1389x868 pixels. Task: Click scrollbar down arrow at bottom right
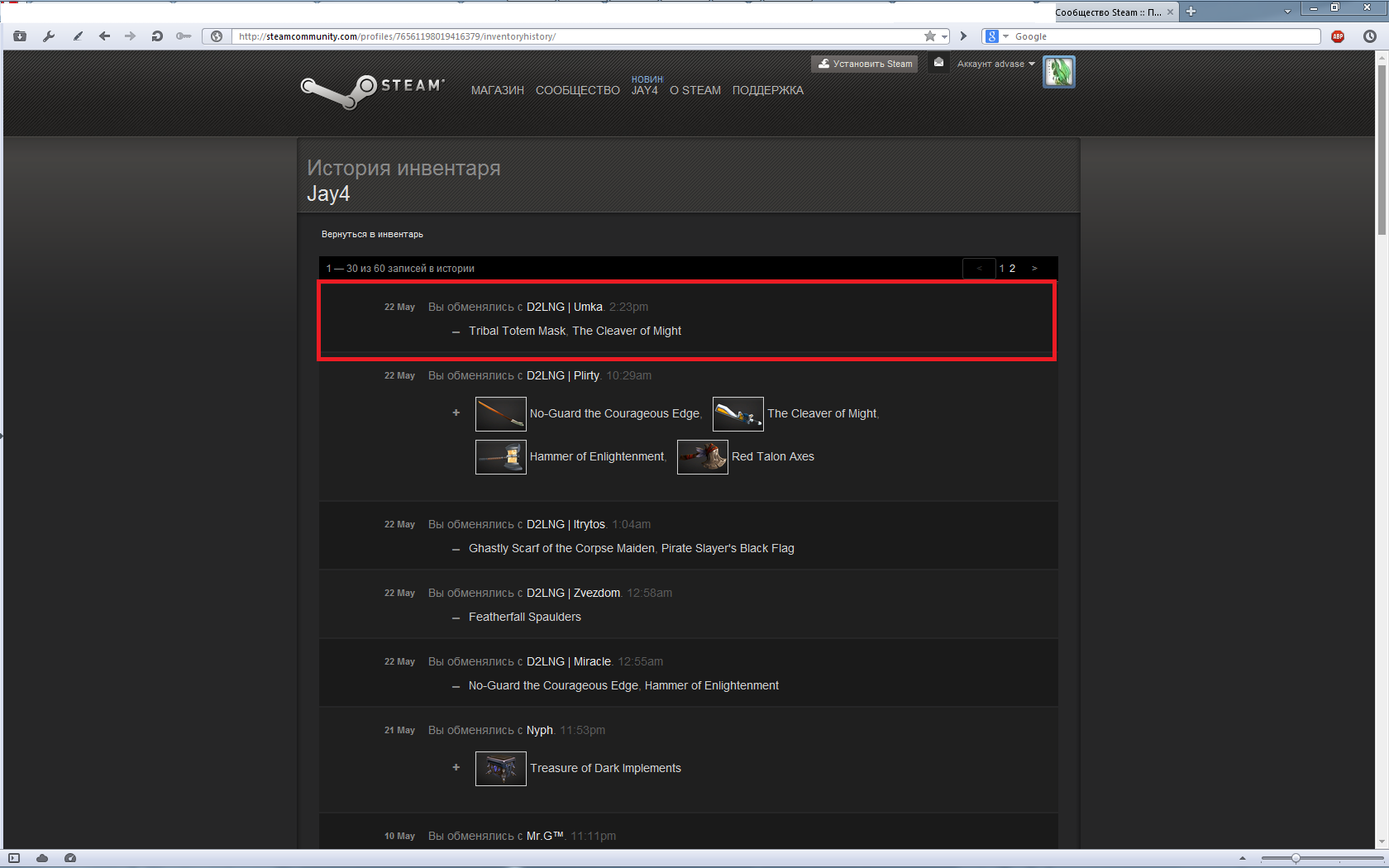(x=1382, y=843)
